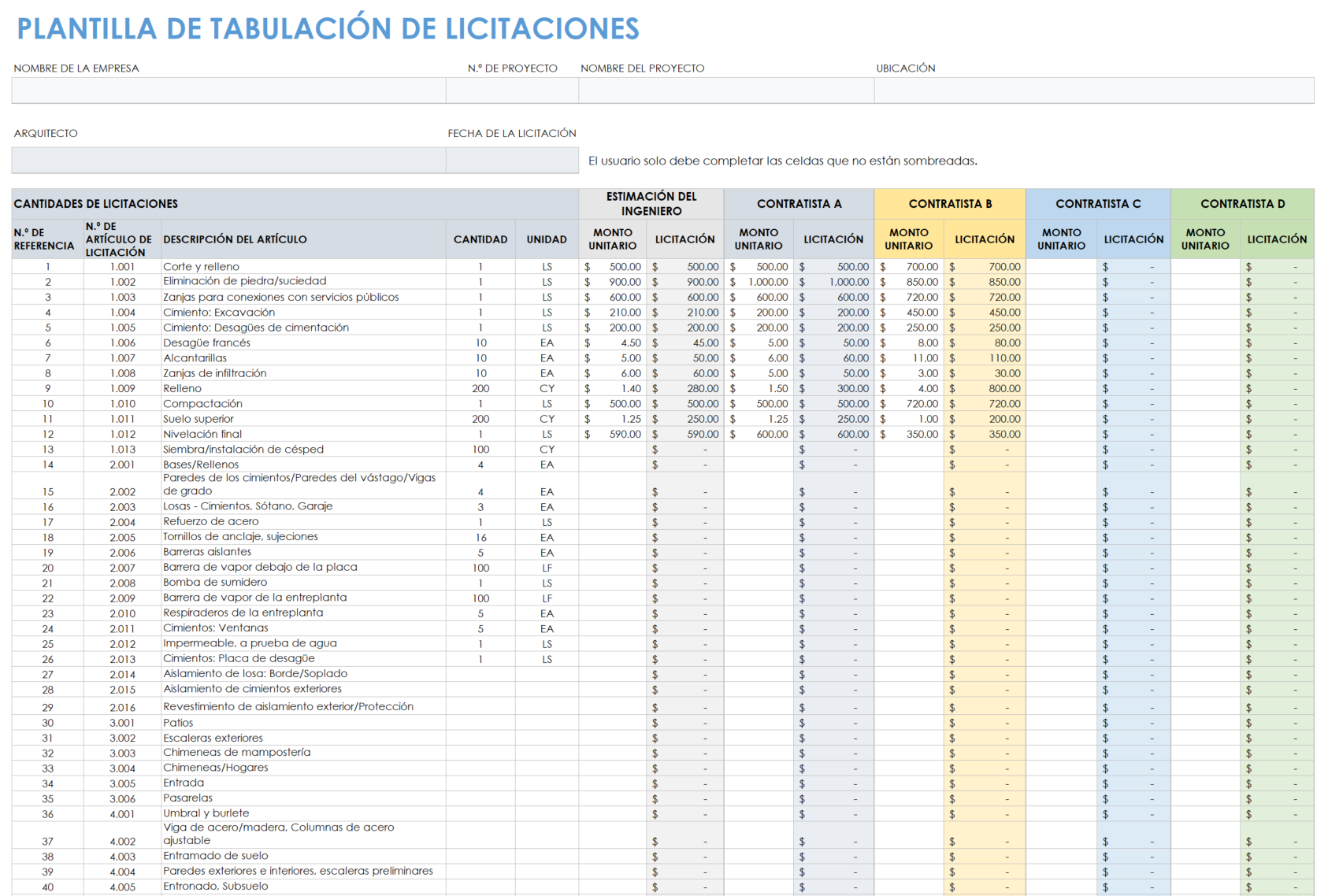Select the 'Escaleras exteriores' cell
1328x896 pixels.
[303, 738]
